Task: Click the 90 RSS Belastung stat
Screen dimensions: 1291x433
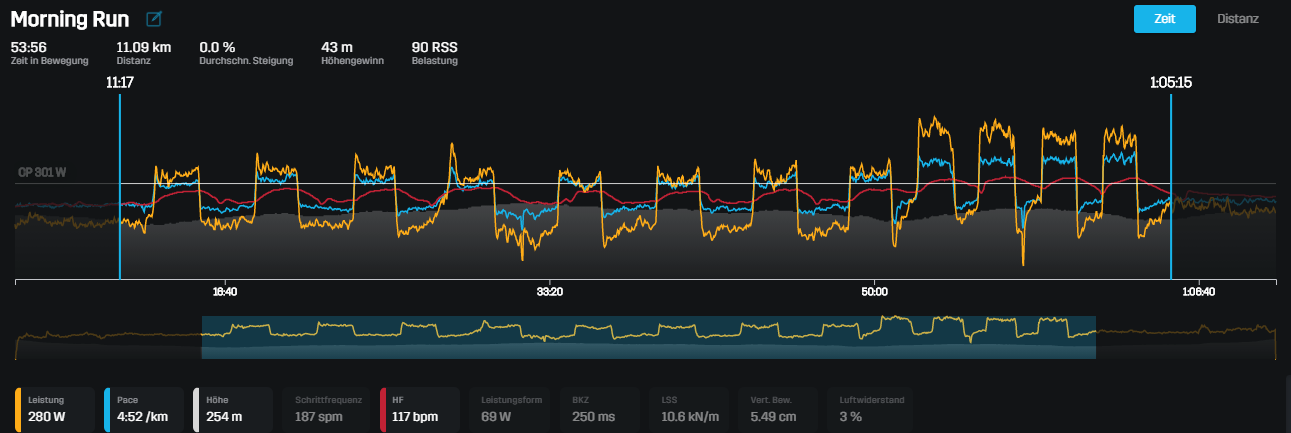Action: click(434, 53)
